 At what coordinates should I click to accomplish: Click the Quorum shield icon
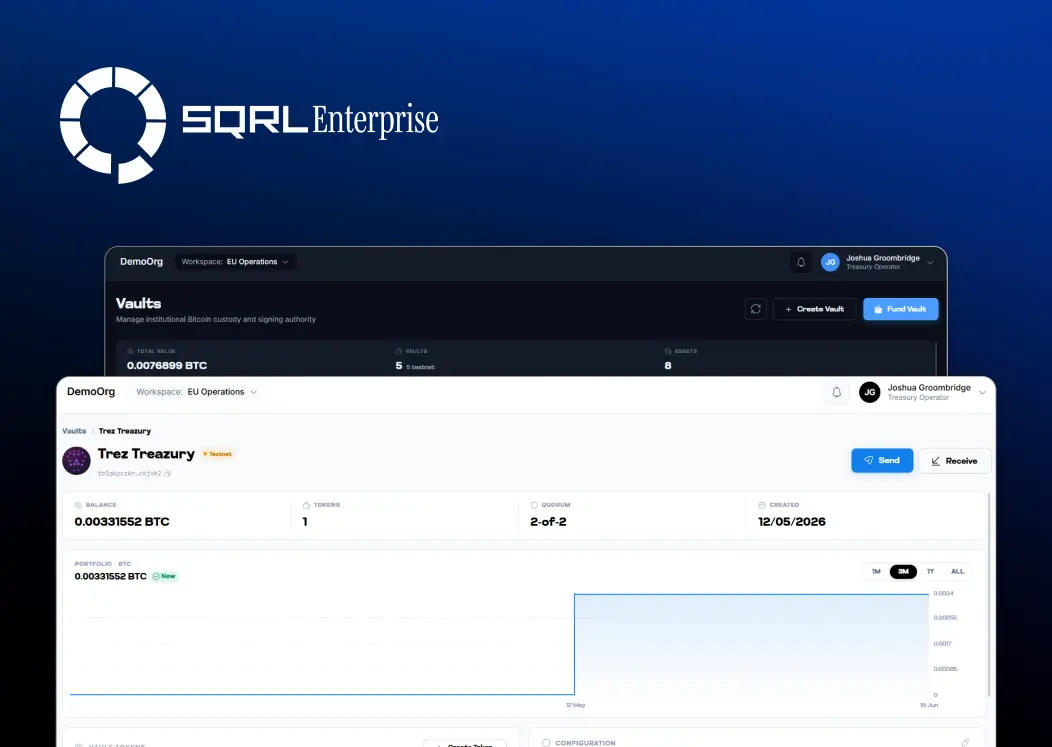[534, 505]
